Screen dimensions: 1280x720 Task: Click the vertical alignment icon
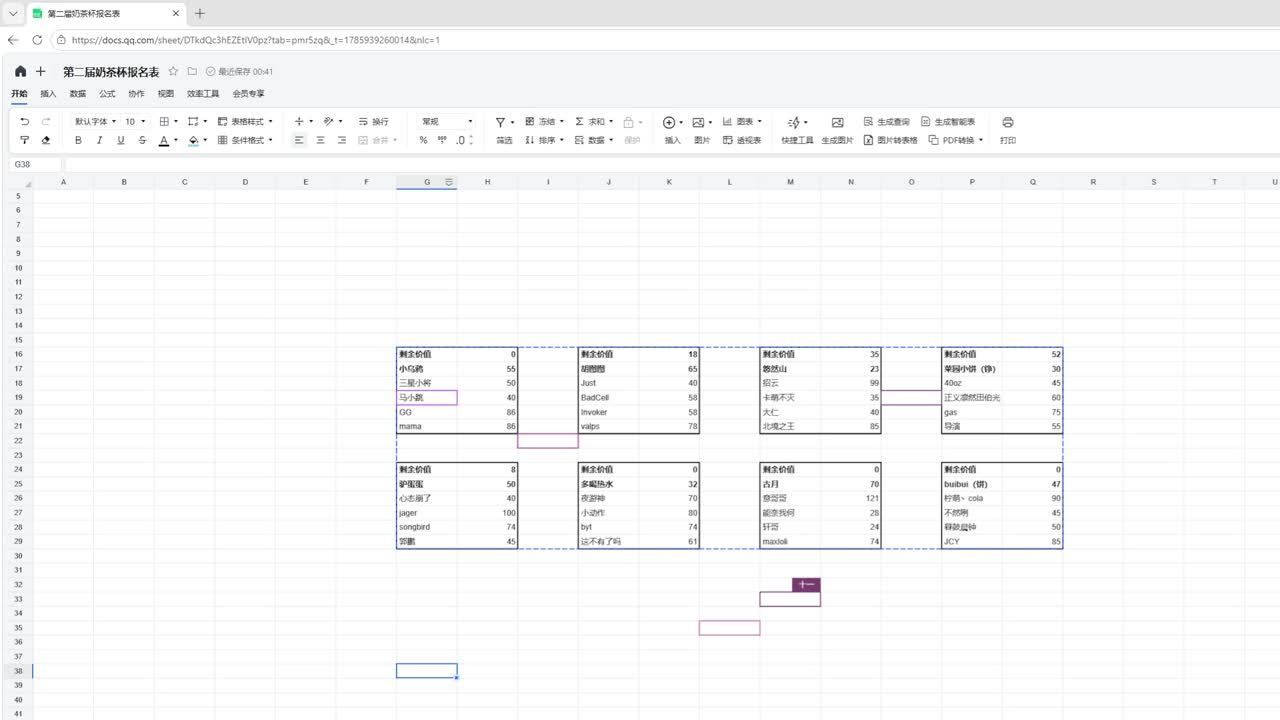[299, 122]
